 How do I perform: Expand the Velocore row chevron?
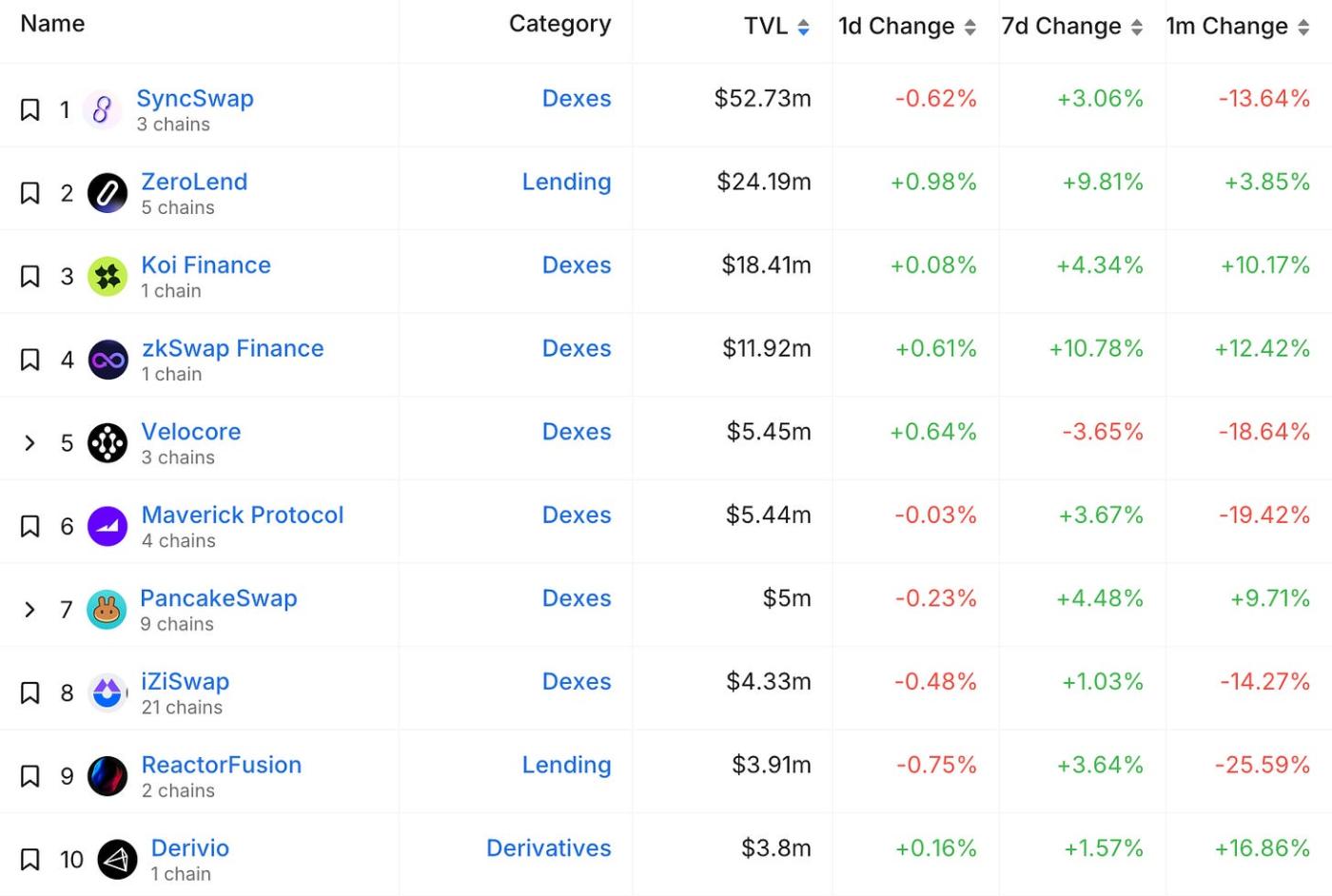tap(30, 443)
